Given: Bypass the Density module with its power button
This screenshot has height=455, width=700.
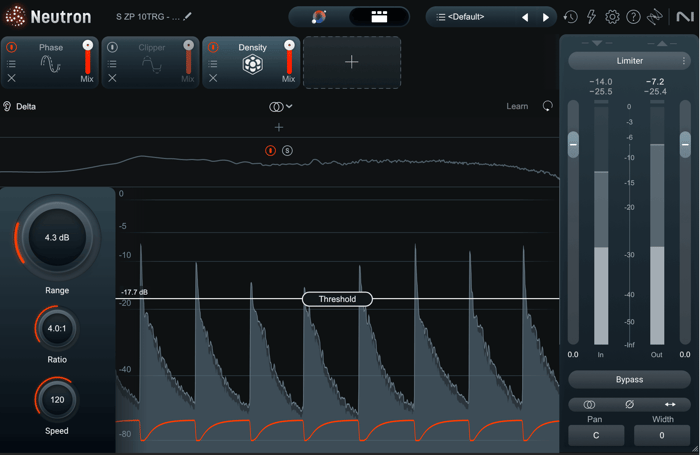Looking at the screenshot, I should pos(213,47).
